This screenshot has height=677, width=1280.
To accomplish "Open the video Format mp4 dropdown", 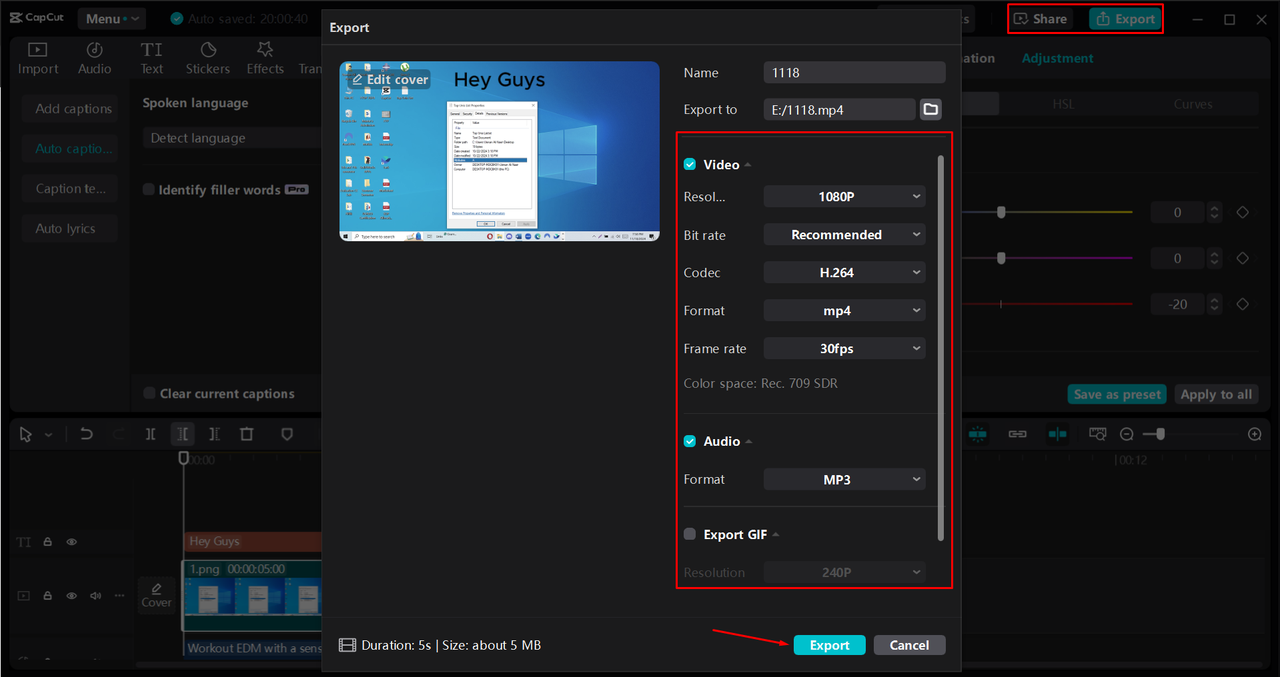I will point(845,311).
